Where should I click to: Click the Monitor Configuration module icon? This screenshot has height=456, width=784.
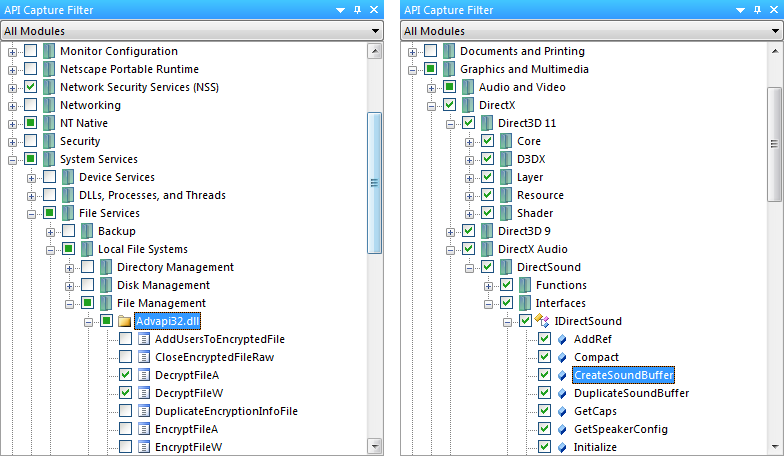(48, 51)
